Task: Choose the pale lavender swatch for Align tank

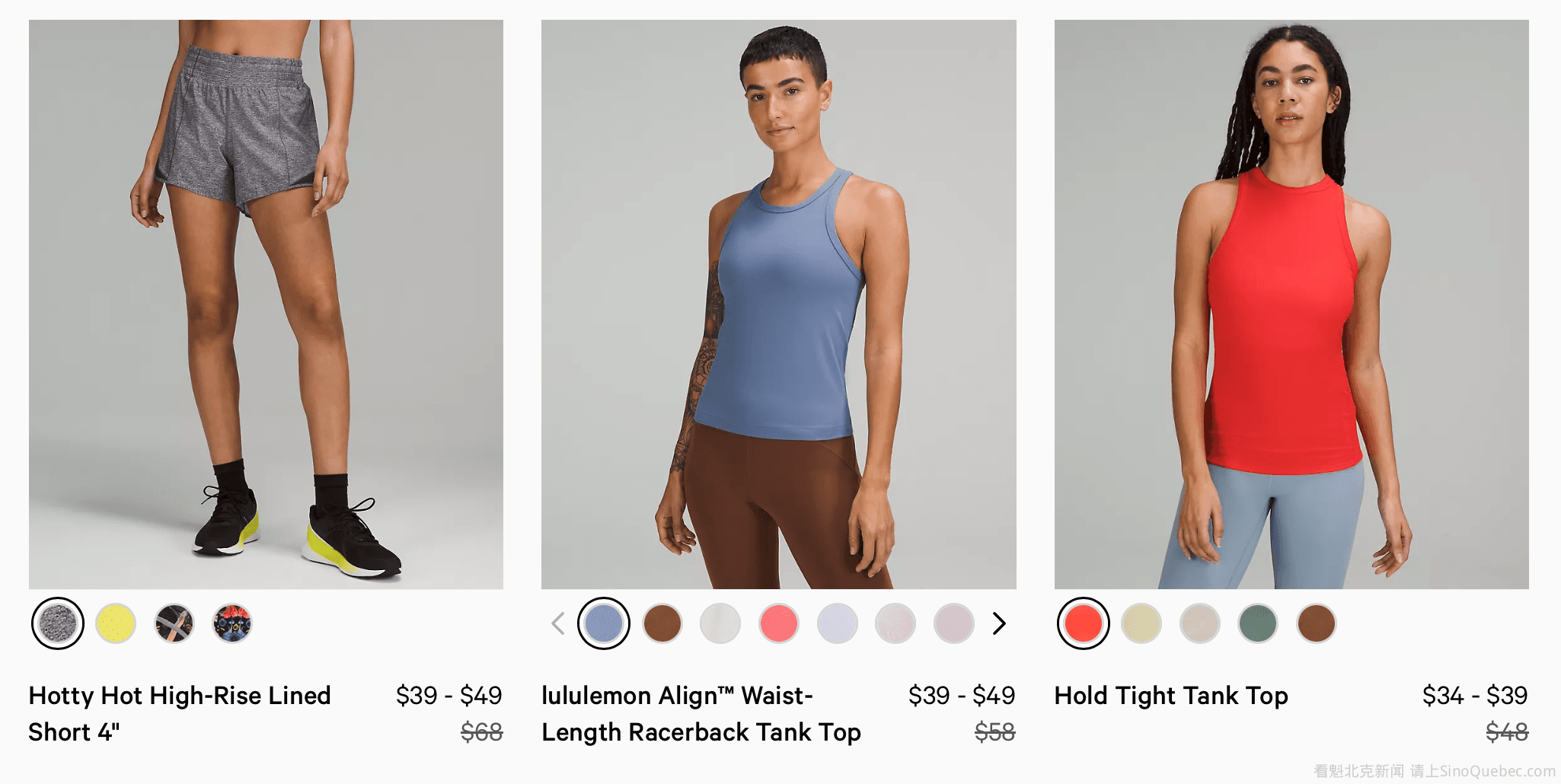Action: point(838,623)
